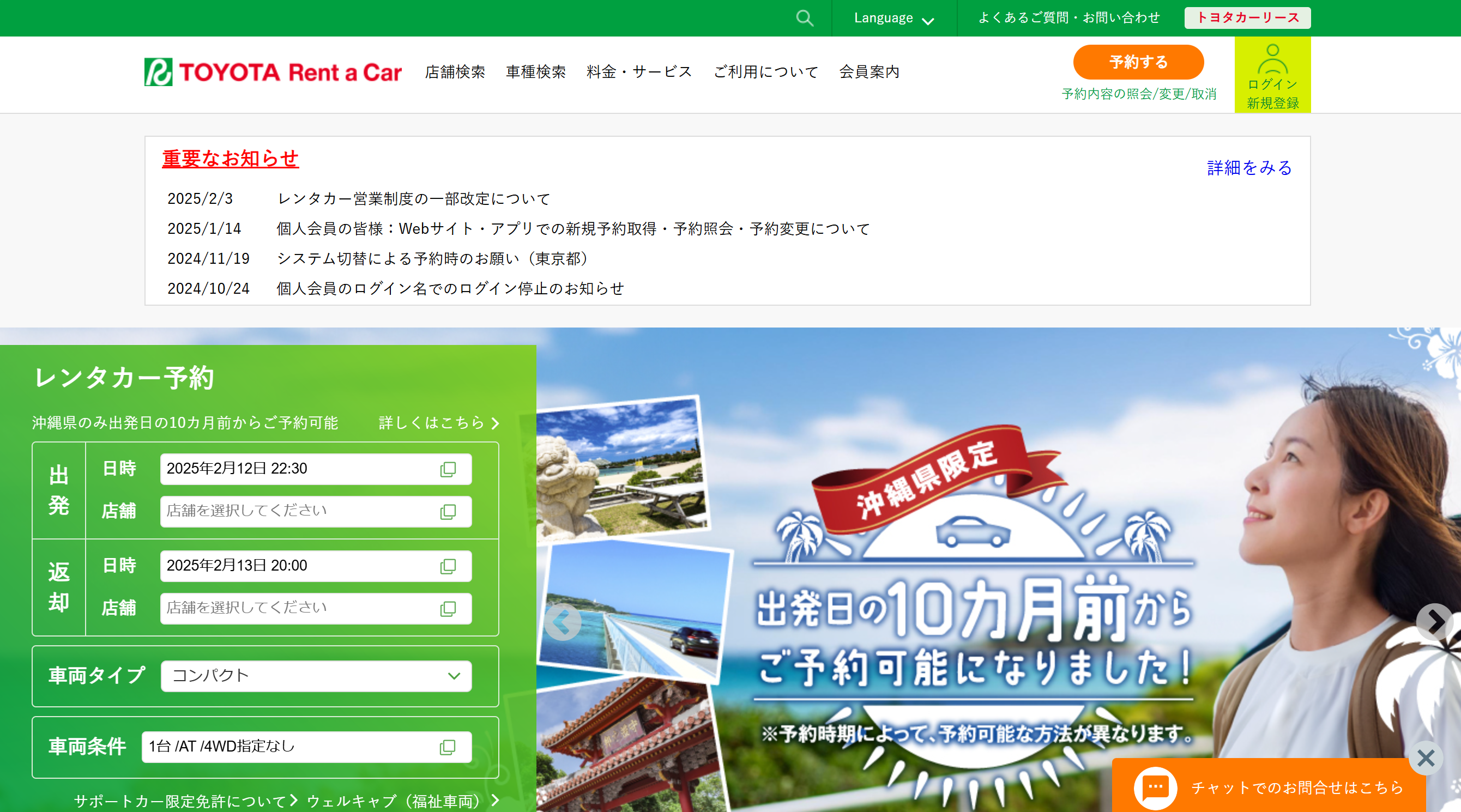The image size is (1461, 812).
Task: Open the departure store selector icon
Action: 448,512
